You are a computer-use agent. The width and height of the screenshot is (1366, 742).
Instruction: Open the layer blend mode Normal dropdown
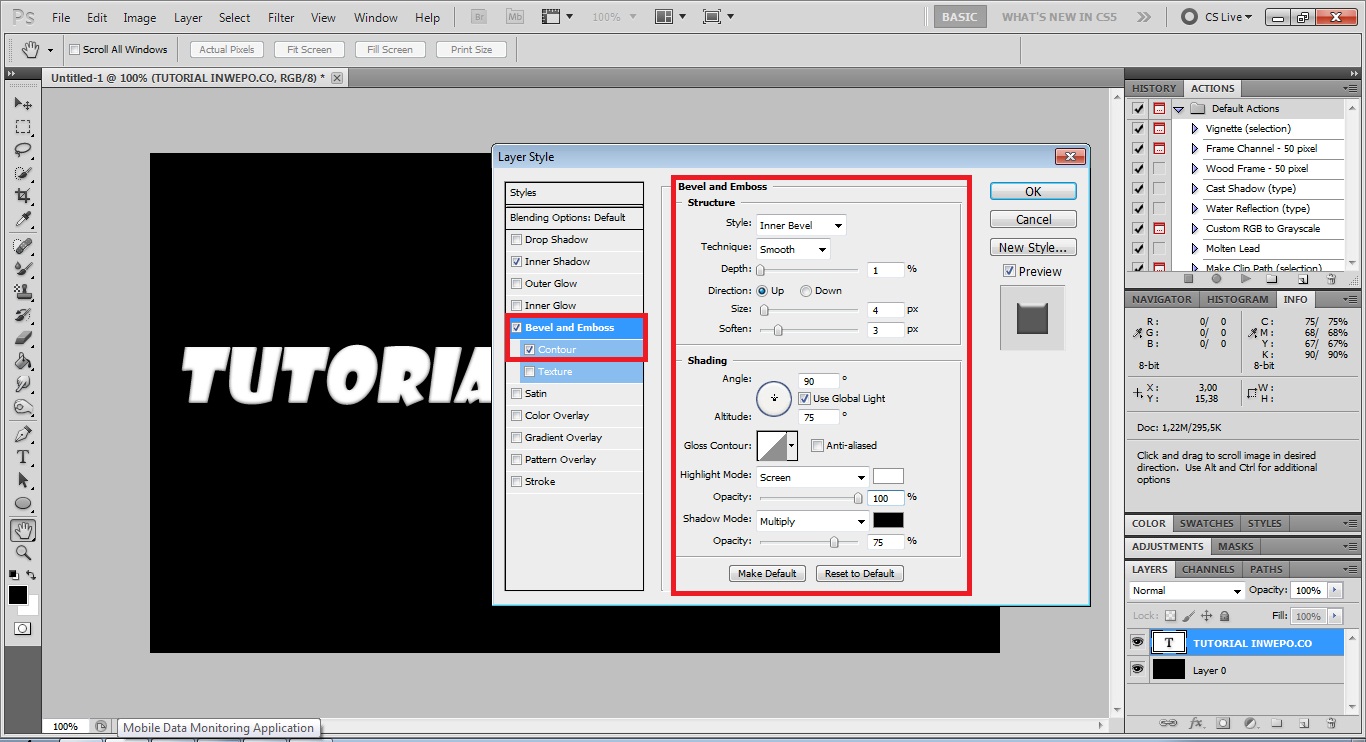click(1187, 591)
